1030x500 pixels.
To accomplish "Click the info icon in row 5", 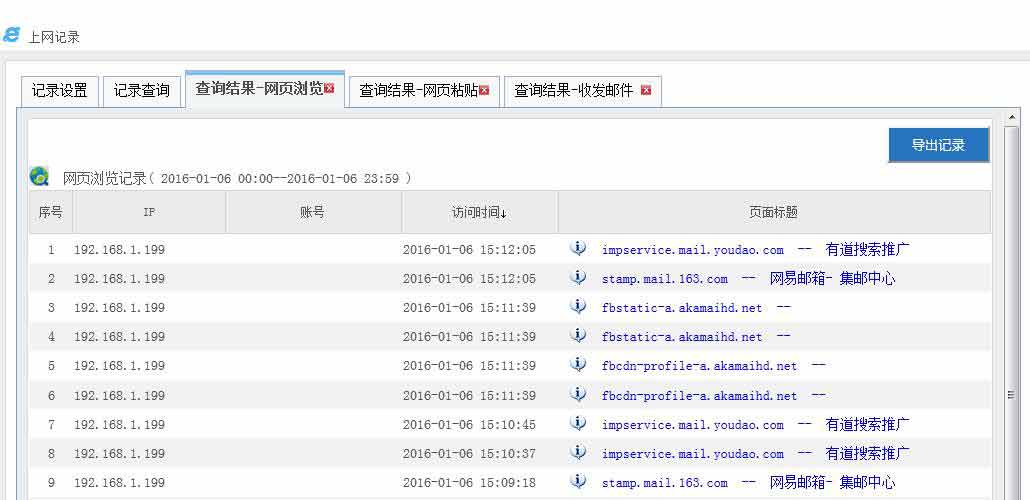I will point(578,366).
